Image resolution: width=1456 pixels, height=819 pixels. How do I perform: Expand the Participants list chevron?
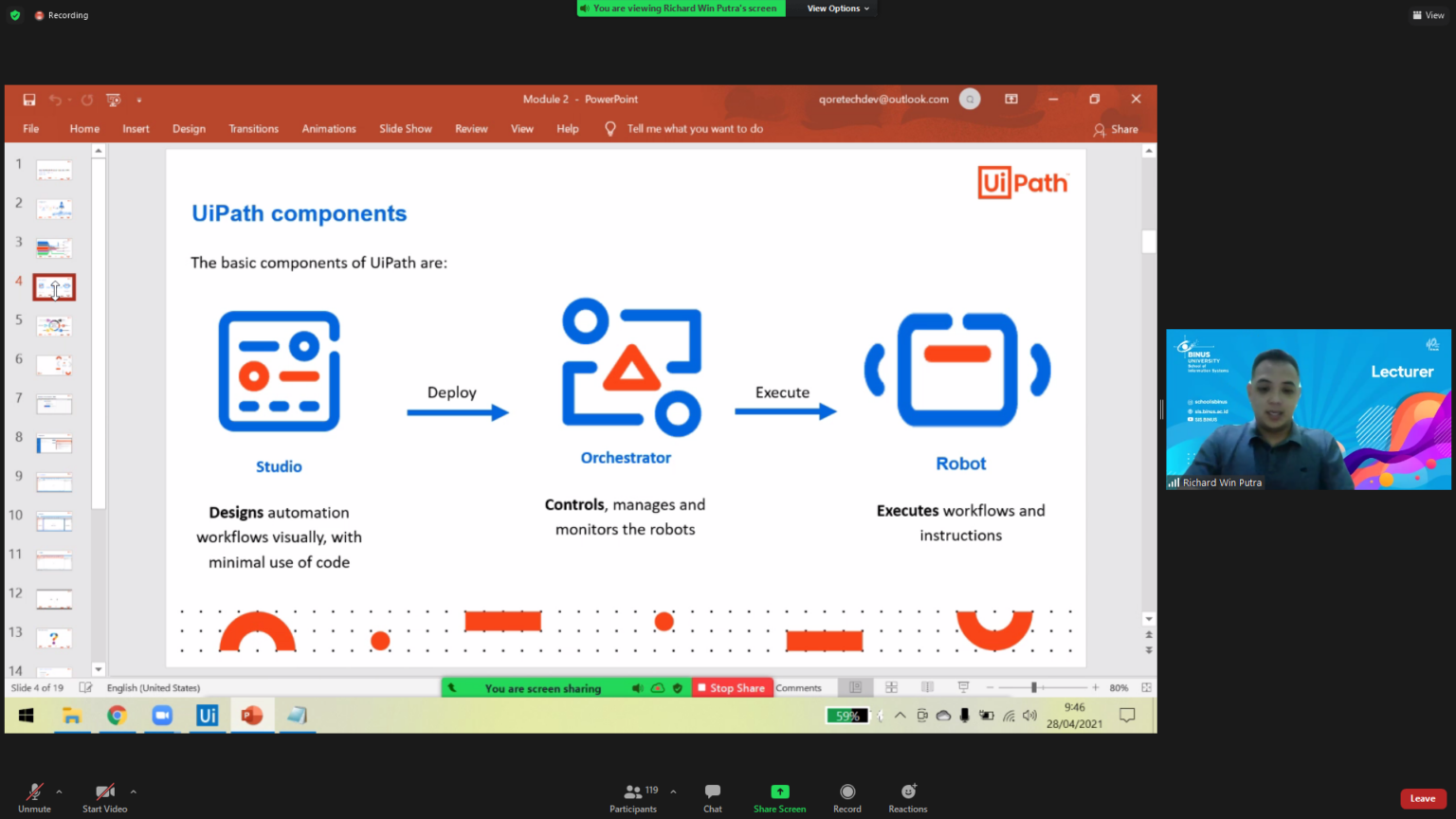pyautogui.click(x=673, y=790)
